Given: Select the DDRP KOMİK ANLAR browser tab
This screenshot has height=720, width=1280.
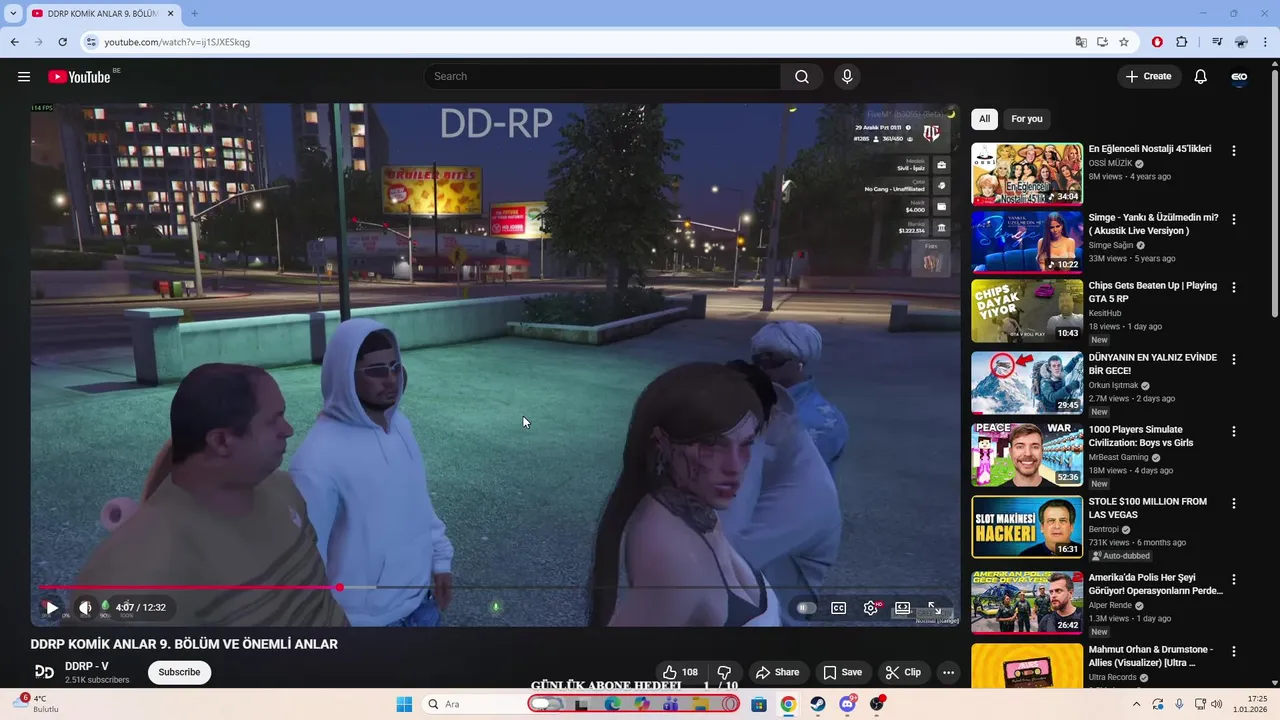Looking at the screenshot, I should click(x=103, y=14).
